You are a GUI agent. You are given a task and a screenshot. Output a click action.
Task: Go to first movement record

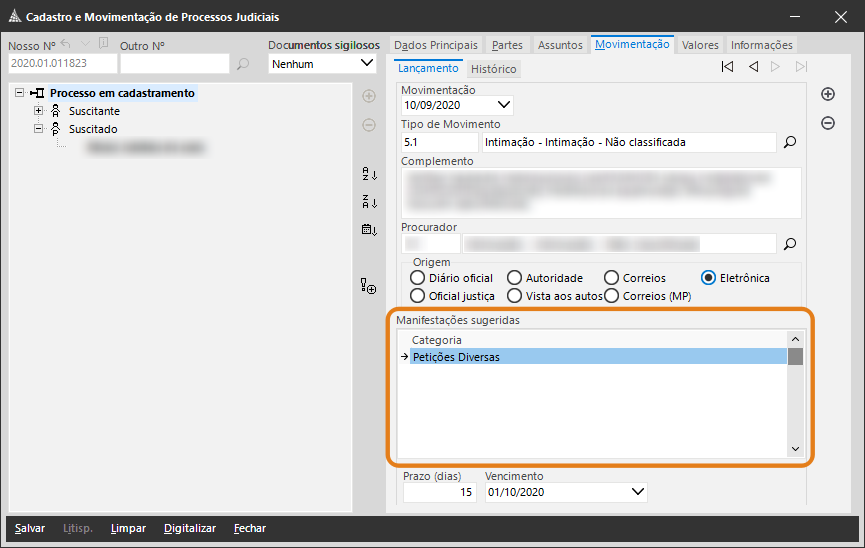click(727, 67)
